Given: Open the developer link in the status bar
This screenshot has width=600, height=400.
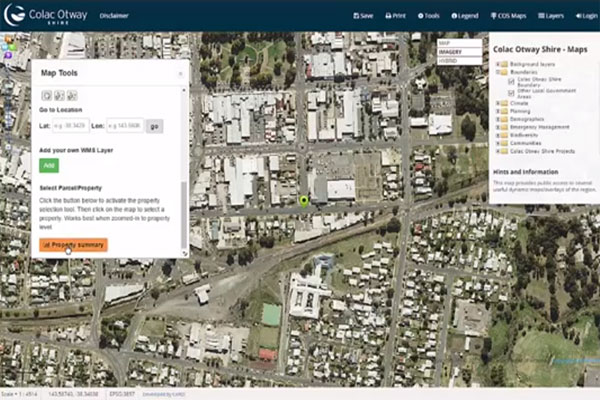Looking at the screenshot, I should pyautogui.click(x=164, y=394).
